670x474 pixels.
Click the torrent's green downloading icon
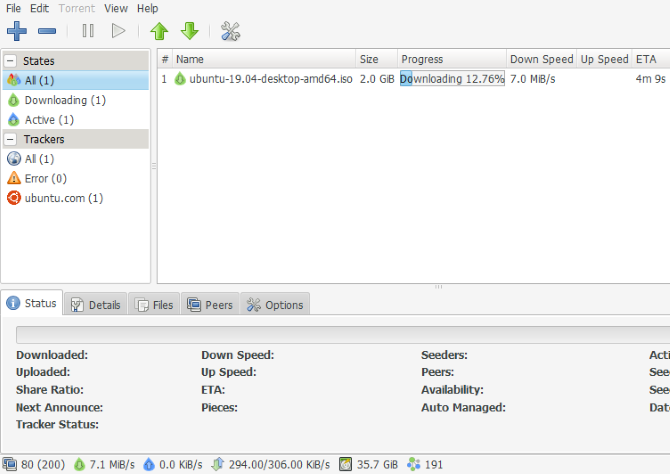tap(180, 79)
